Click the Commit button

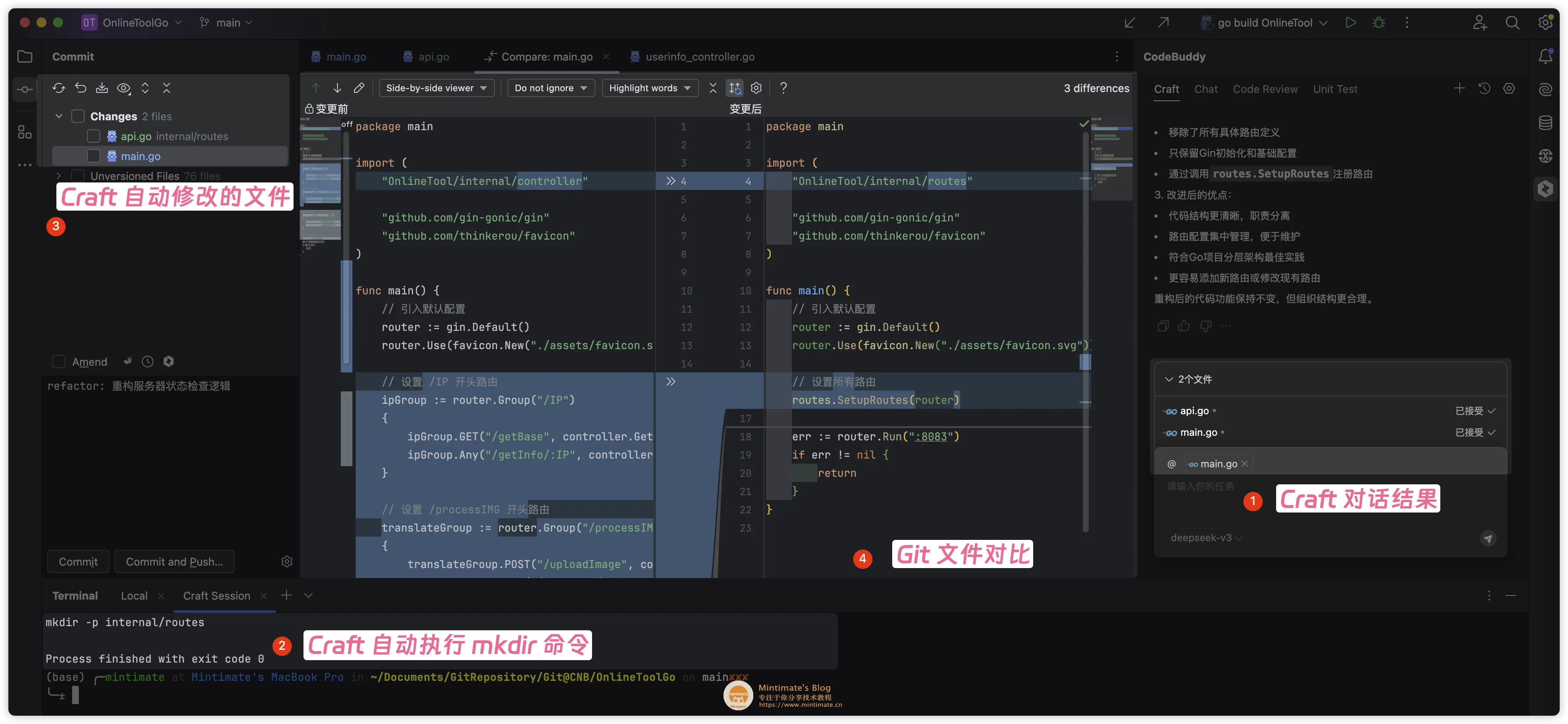(78, 561)
